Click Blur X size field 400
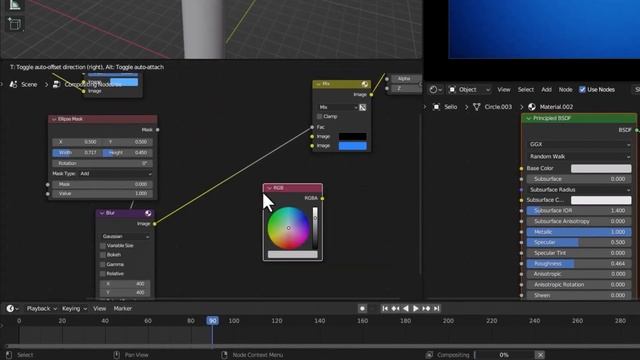Viewport: 640px width, 360px height. click(125, 284)
